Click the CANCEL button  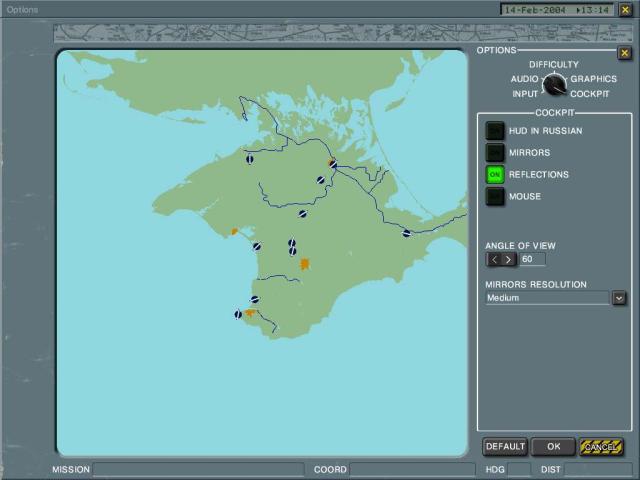pyautogui.click(x=601, y=447)
